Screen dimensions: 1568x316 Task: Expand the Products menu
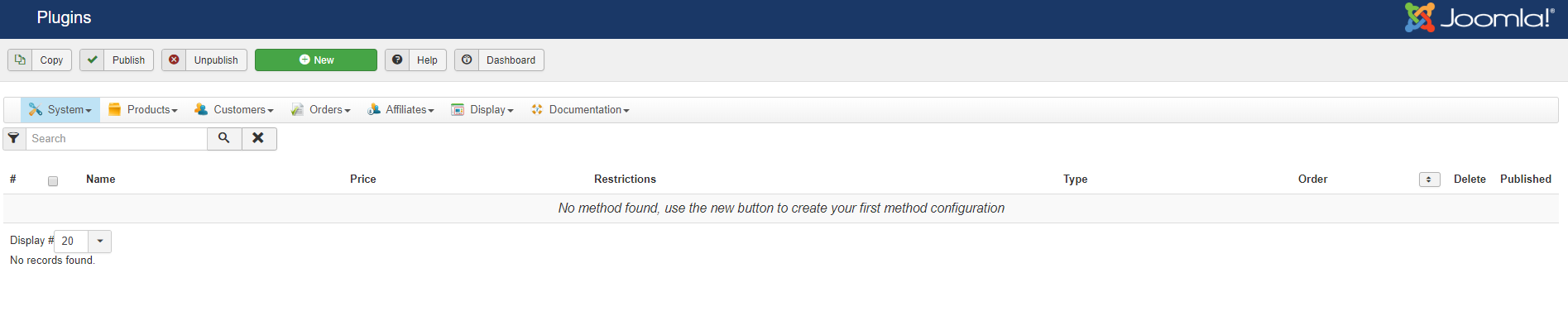143,109
